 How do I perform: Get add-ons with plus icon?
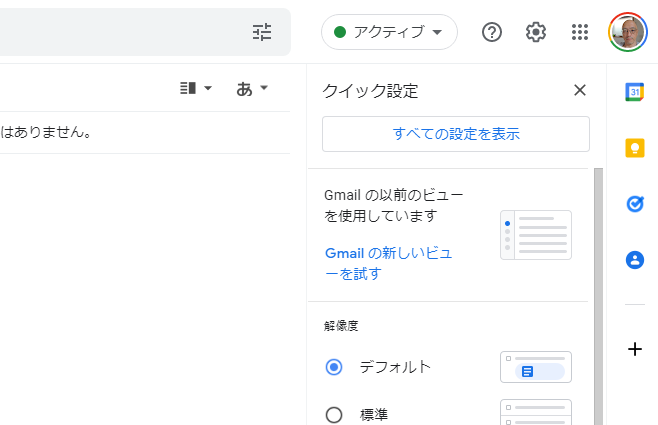tap(634, 349)
